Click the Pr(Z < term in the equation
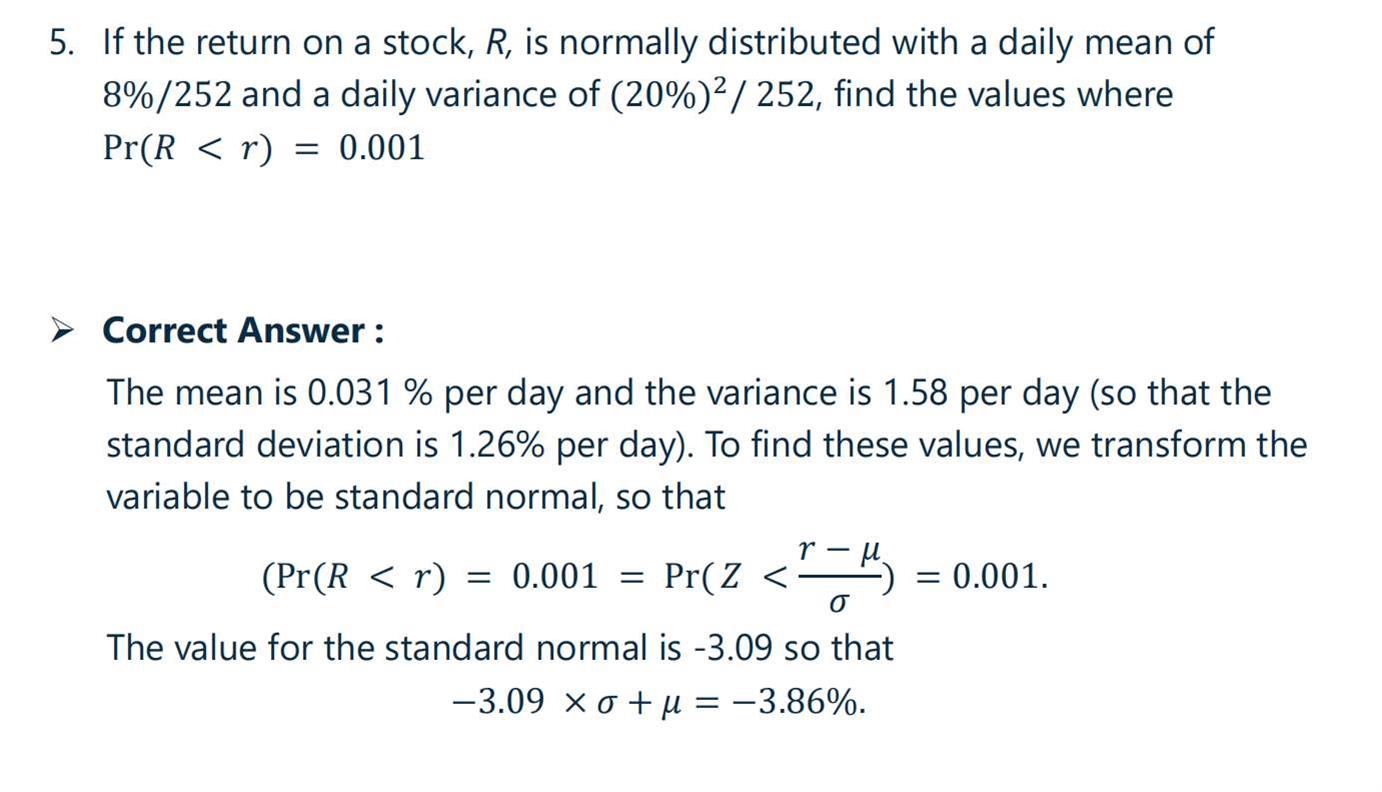Image resolution: width=1382 pixels, height=792 pixels. pos(726,577)
